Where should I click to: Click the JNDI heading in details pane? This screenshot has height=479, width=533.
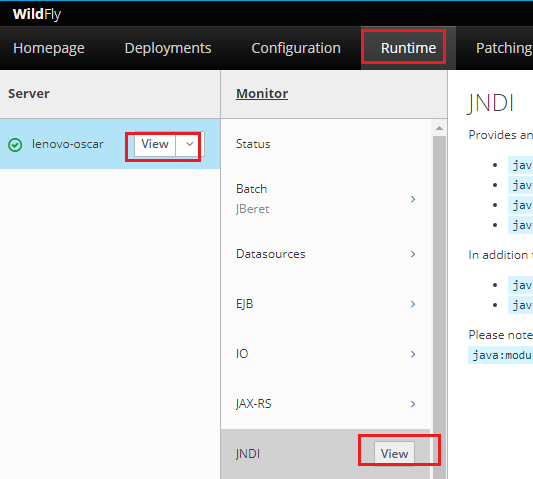[x=490, y=103]
